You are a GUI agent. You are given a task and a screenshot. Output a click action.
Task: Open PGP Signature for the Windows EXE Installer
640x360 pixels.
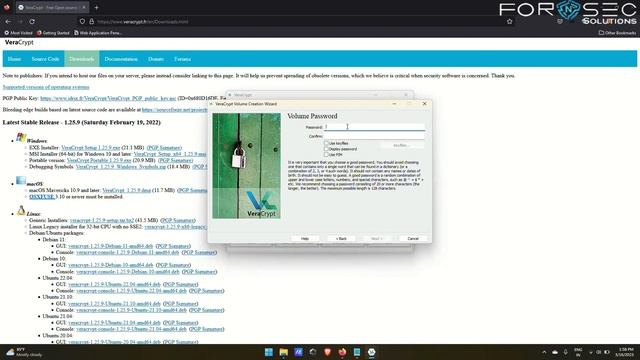(x=164, y=148)
